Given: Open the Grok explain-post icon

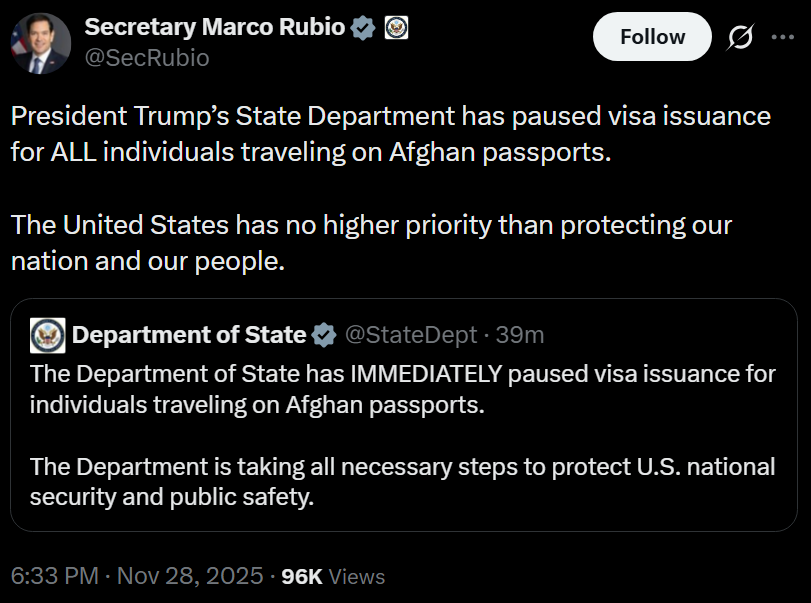Looking at the screenshot, I should click(741, 38).
